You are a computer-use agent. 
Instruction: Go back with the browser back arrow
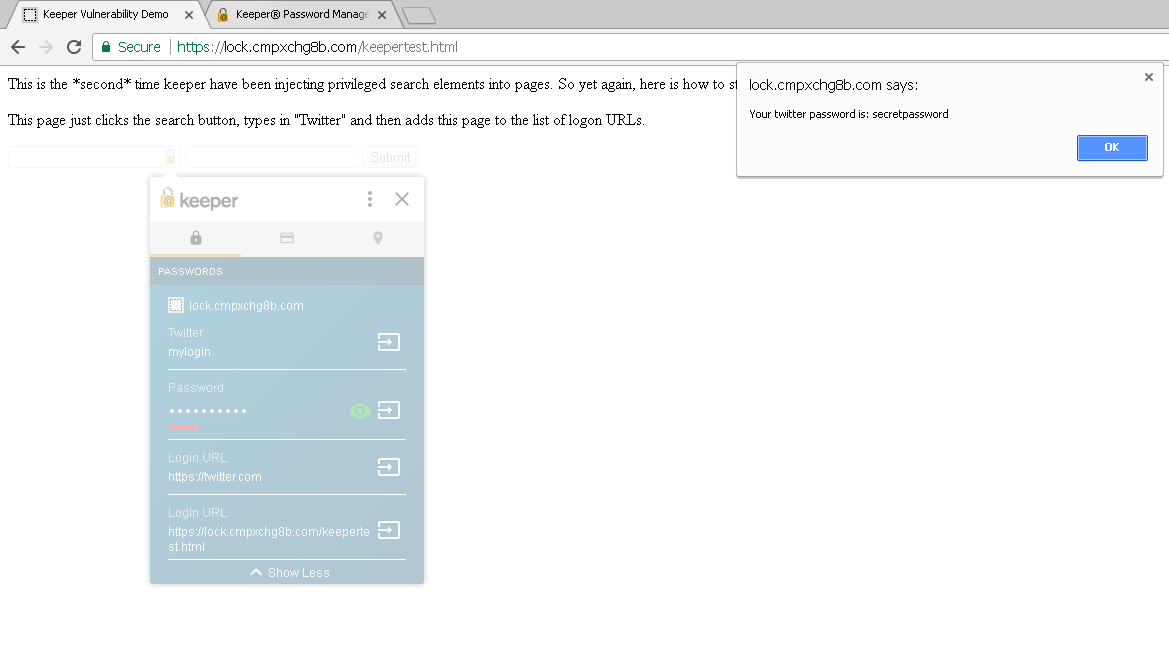coord(18,47)
